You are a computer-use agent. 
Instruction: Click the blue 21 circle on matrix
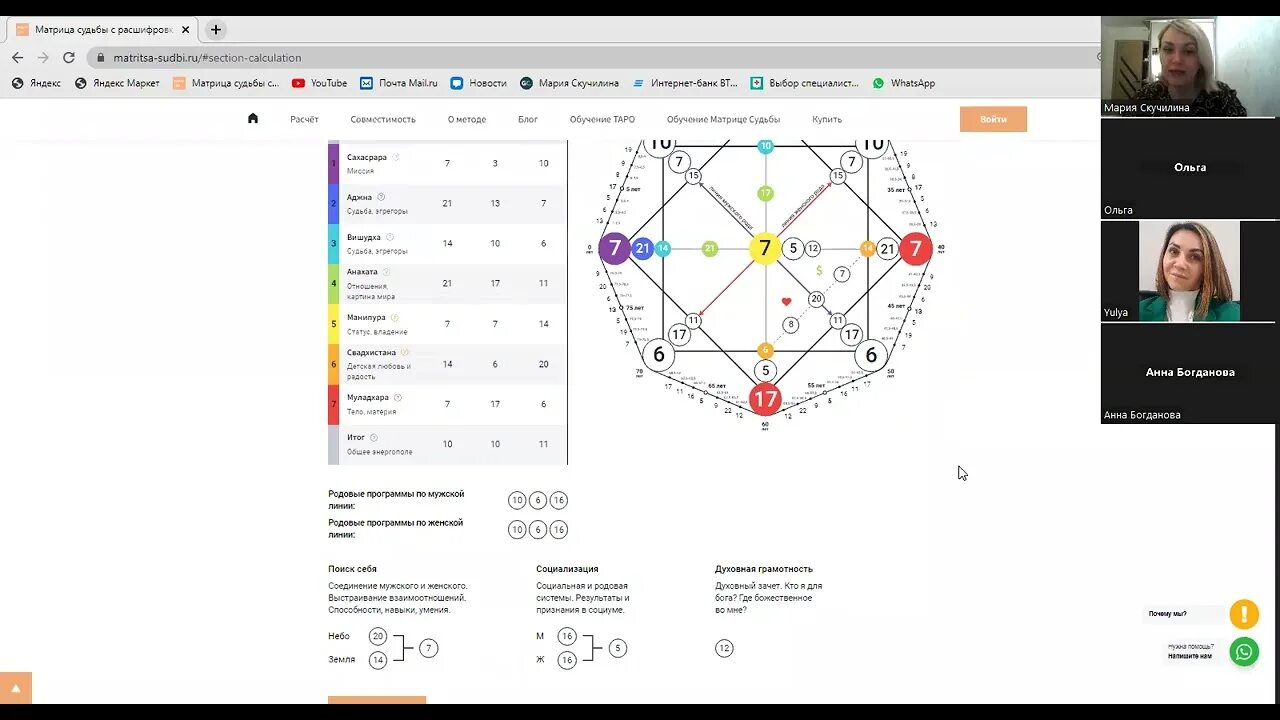tap(642, 248)
